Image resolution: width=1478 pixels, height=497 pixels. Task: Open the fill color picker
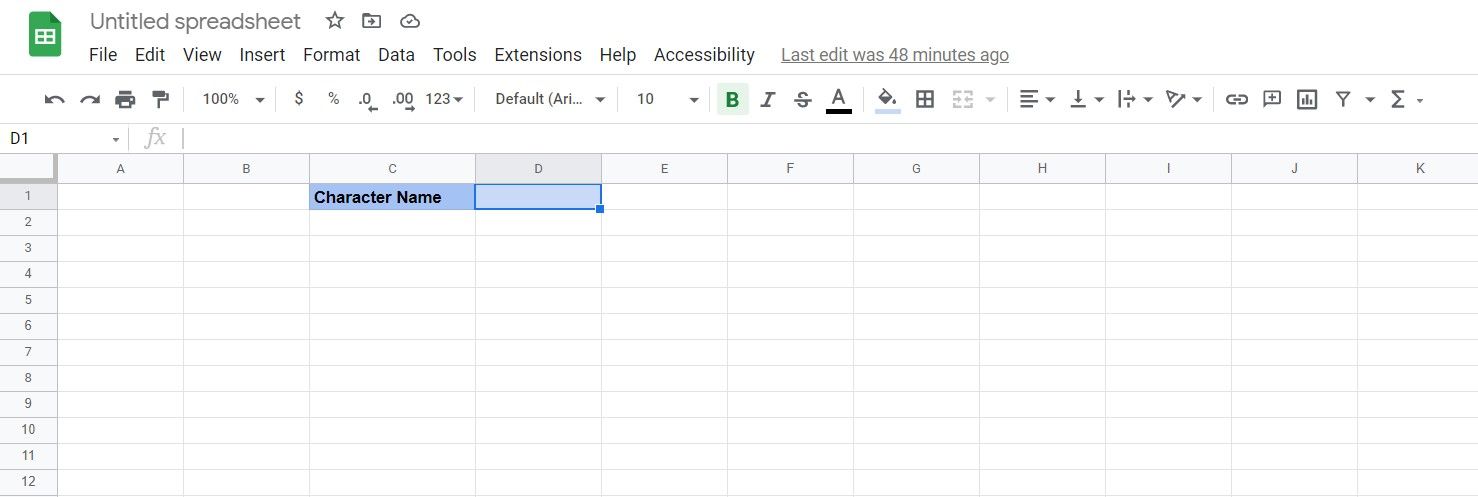(x=887, y=99)
